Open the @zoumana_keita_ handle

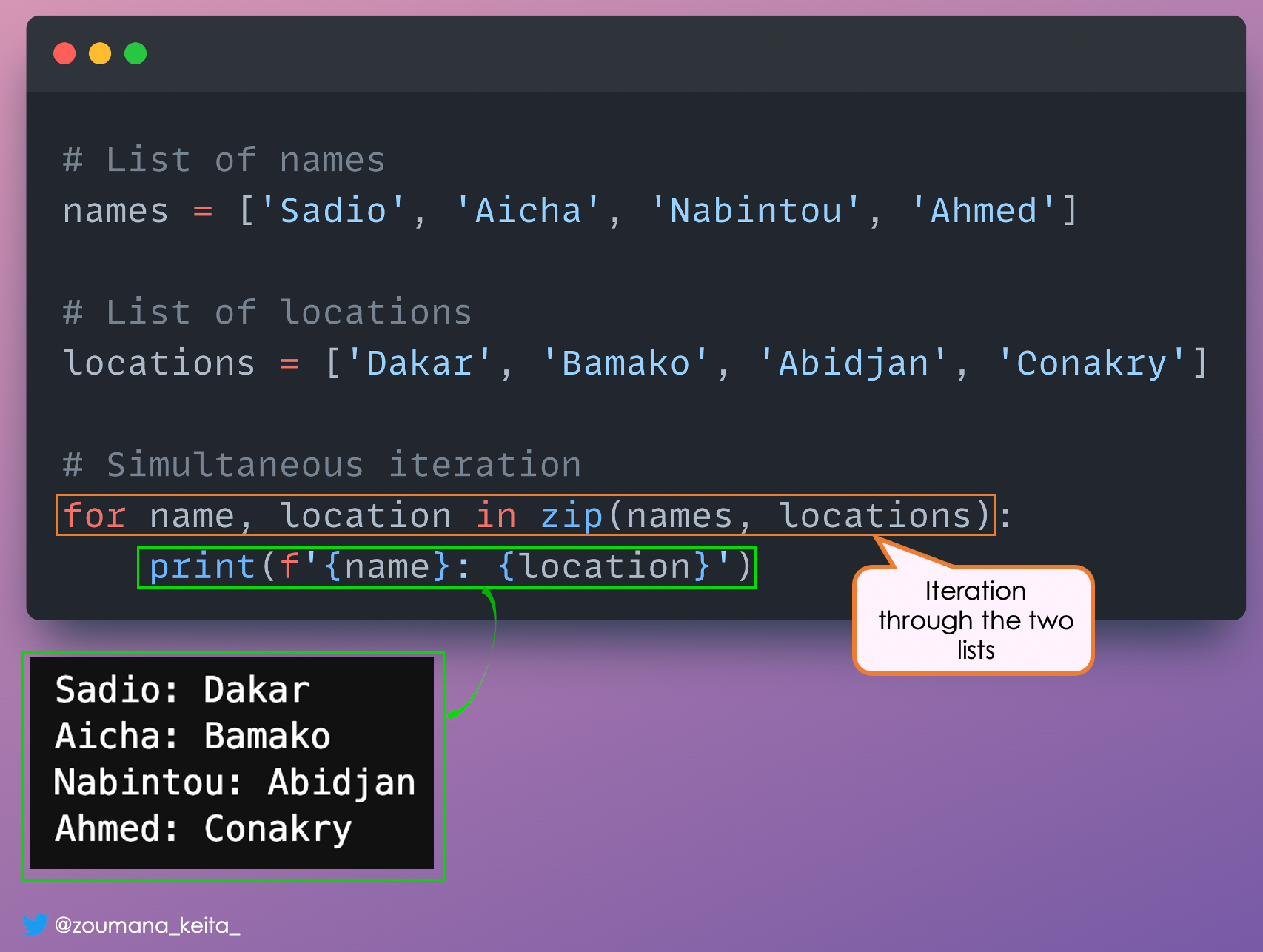click(x=147, y=925)
